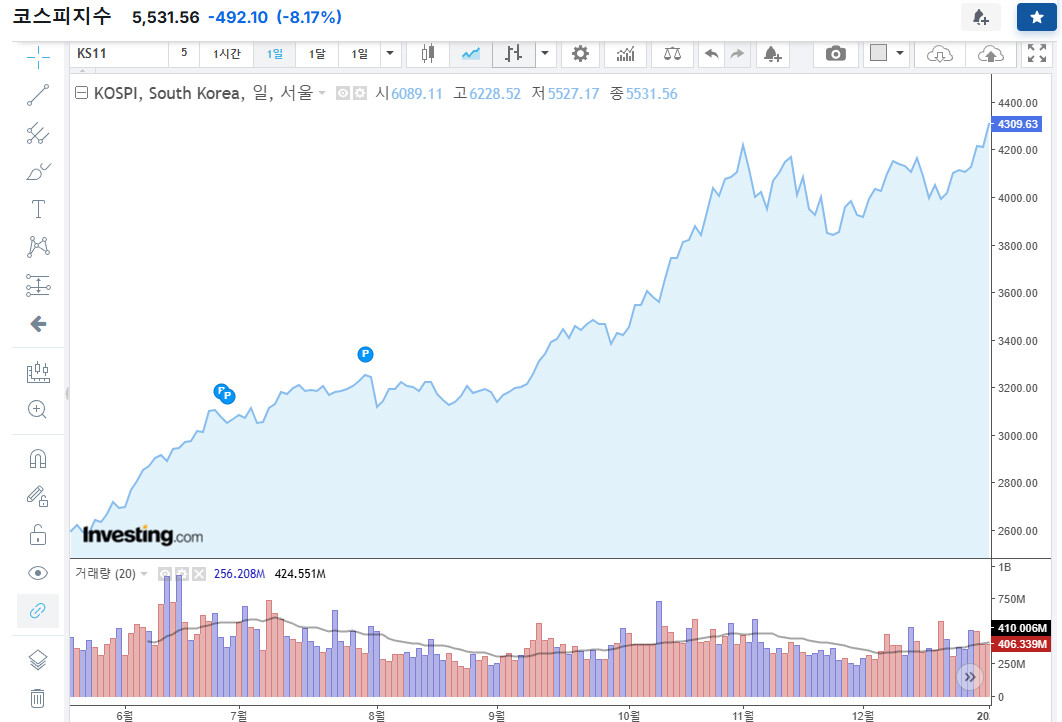
Task: Click the compare scales icon
Action: 672,54
